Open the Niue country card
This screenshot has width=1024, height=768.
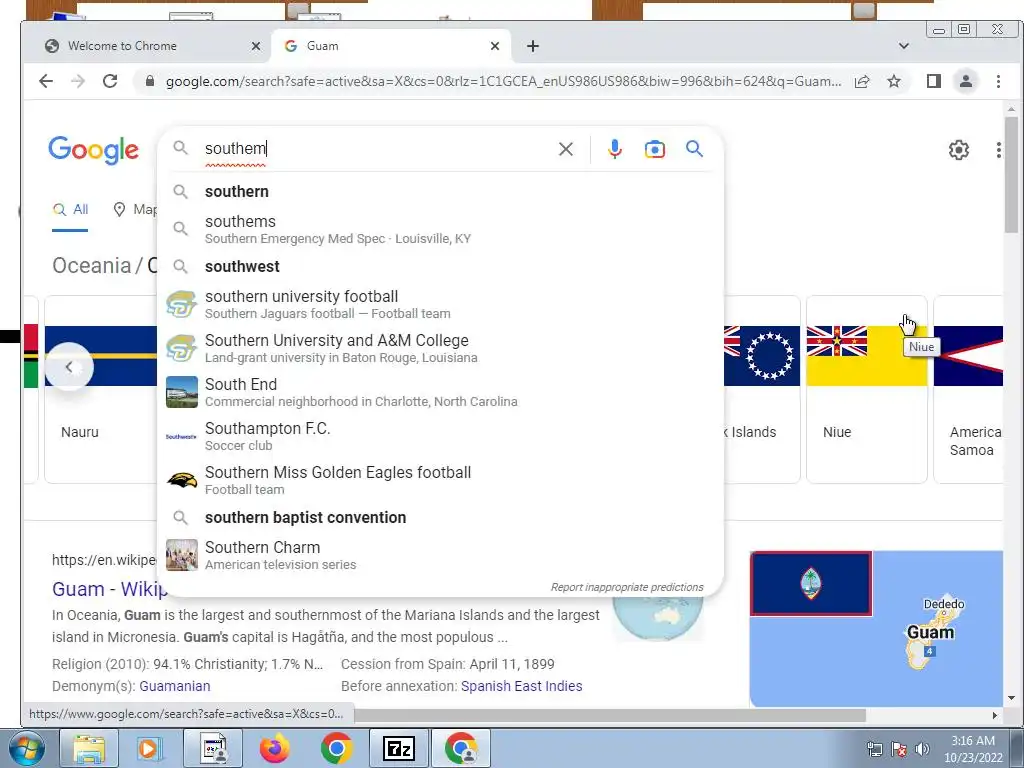867,389
